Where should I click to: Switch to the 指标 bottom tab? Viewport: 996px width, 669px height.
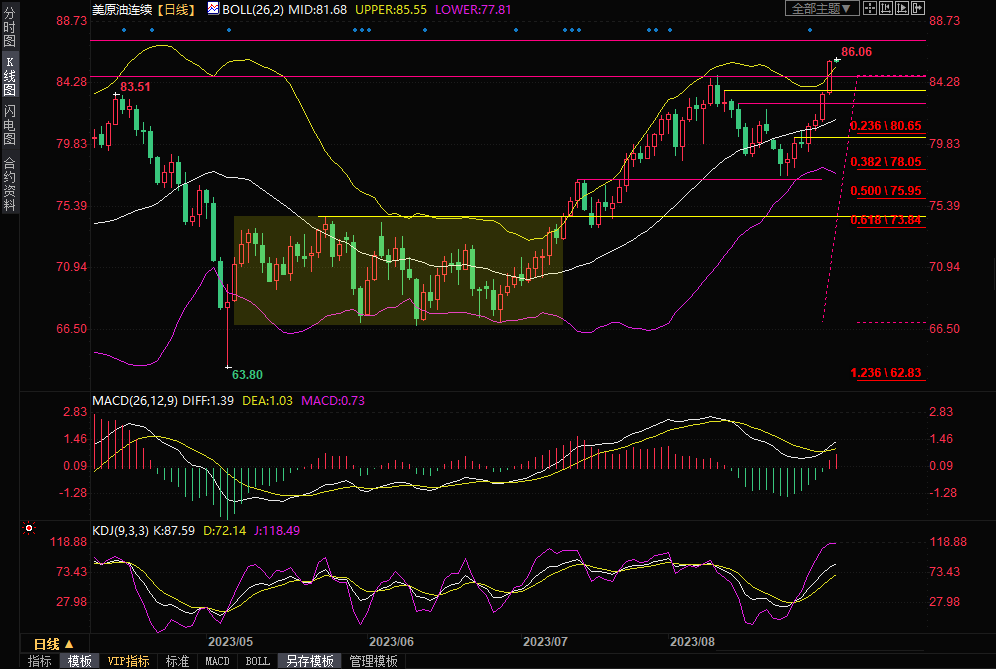pyautogui.click(x=40, y=661)
